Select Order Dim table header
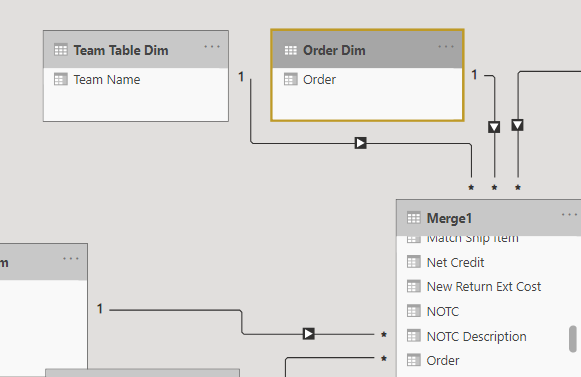This screenshot has height=377, width=581. (367, 50)
